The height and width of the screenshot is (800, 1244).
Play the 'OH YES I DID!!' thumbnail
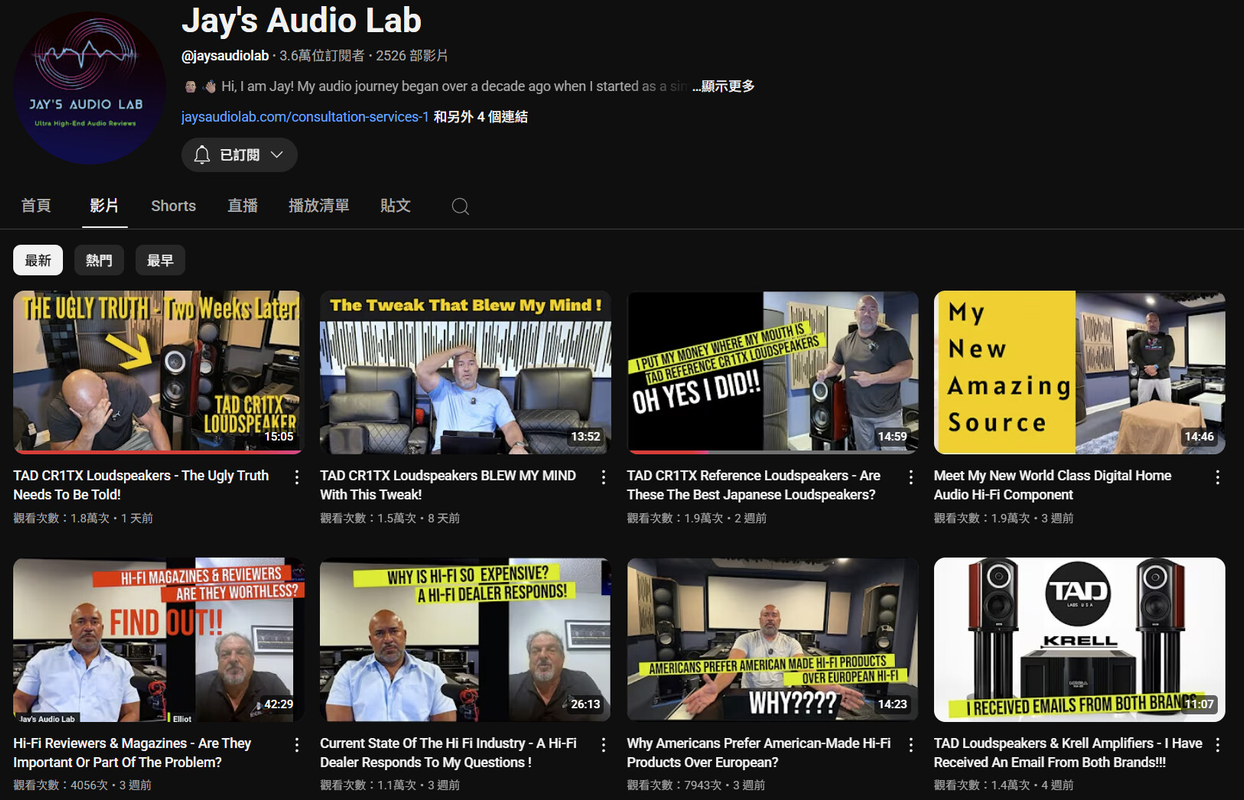tap(772, 372)
